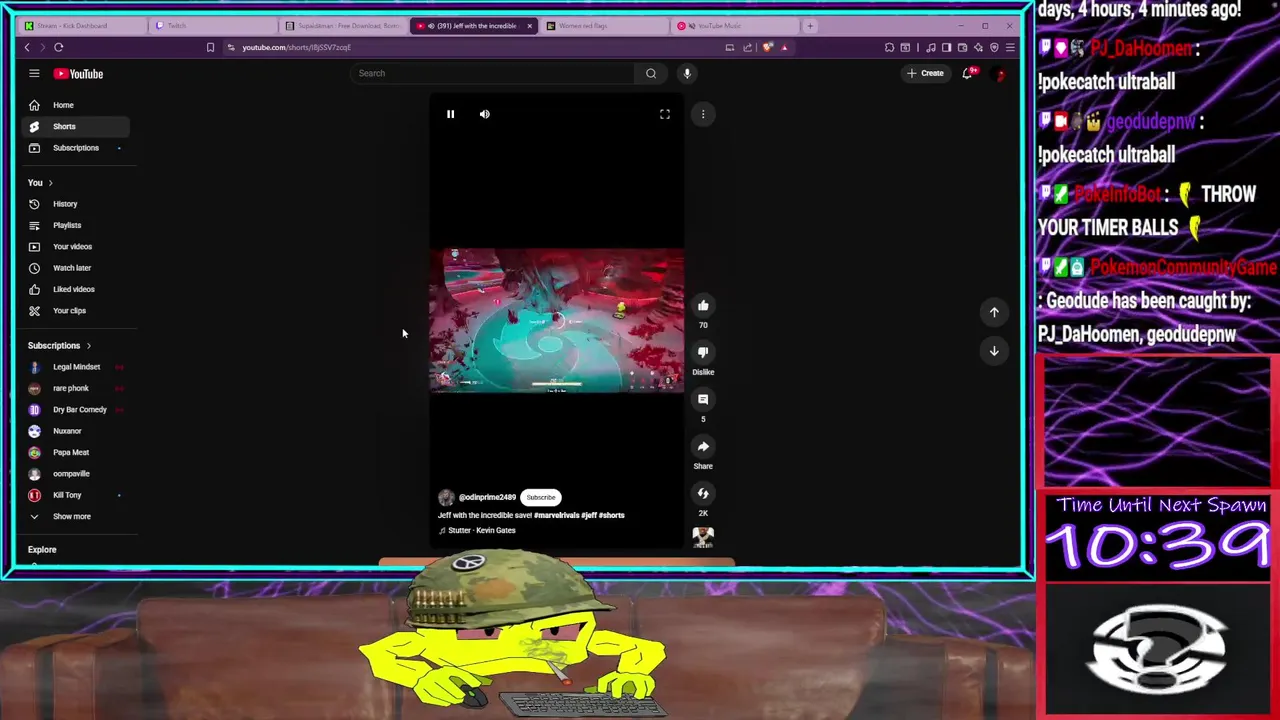Expand the Subscriptions section header
1280x720 pixels.
(59, 346)
